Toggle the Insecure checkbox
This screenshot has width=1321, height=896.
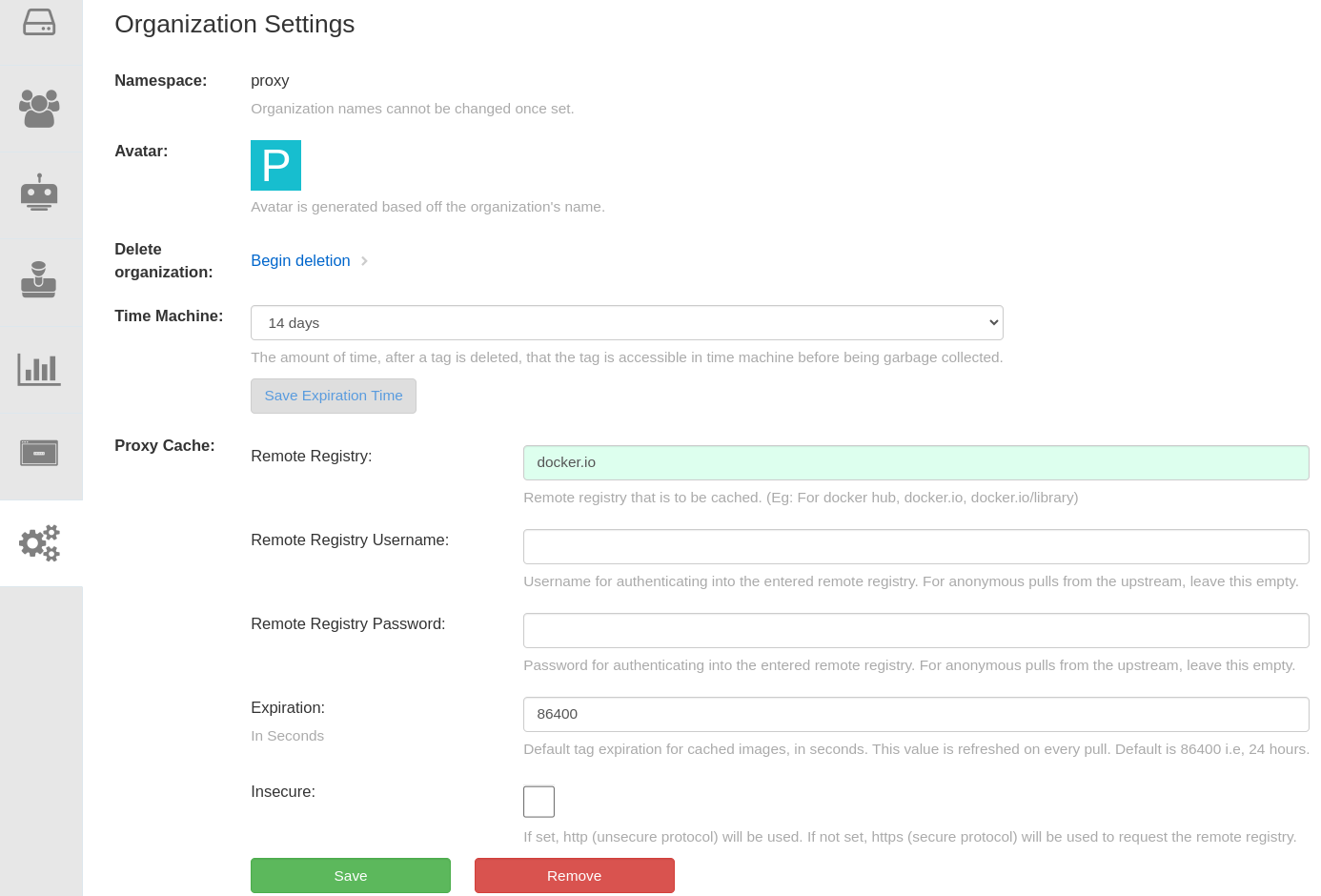(539, 802)
